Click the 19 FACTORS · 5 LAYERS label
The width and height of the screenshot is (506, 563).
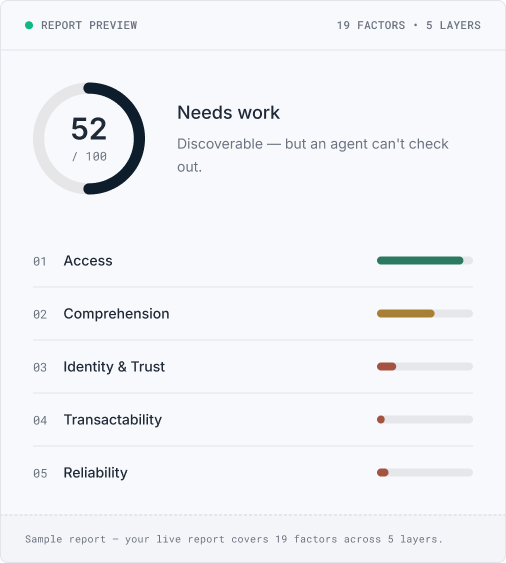pos(409,25)
